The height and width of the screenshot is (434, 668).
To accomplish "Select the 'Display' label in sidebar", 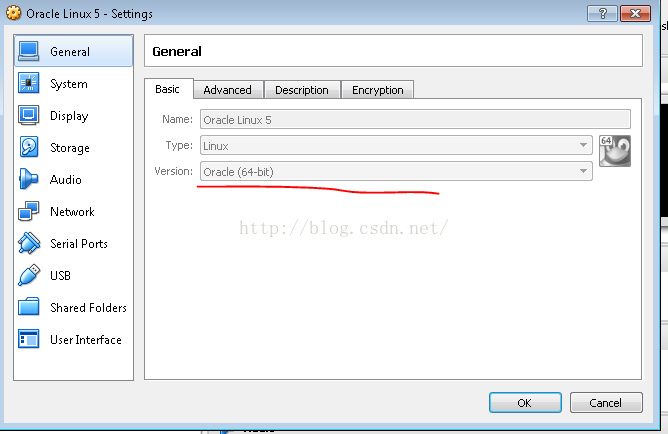I will click(69, 116).
